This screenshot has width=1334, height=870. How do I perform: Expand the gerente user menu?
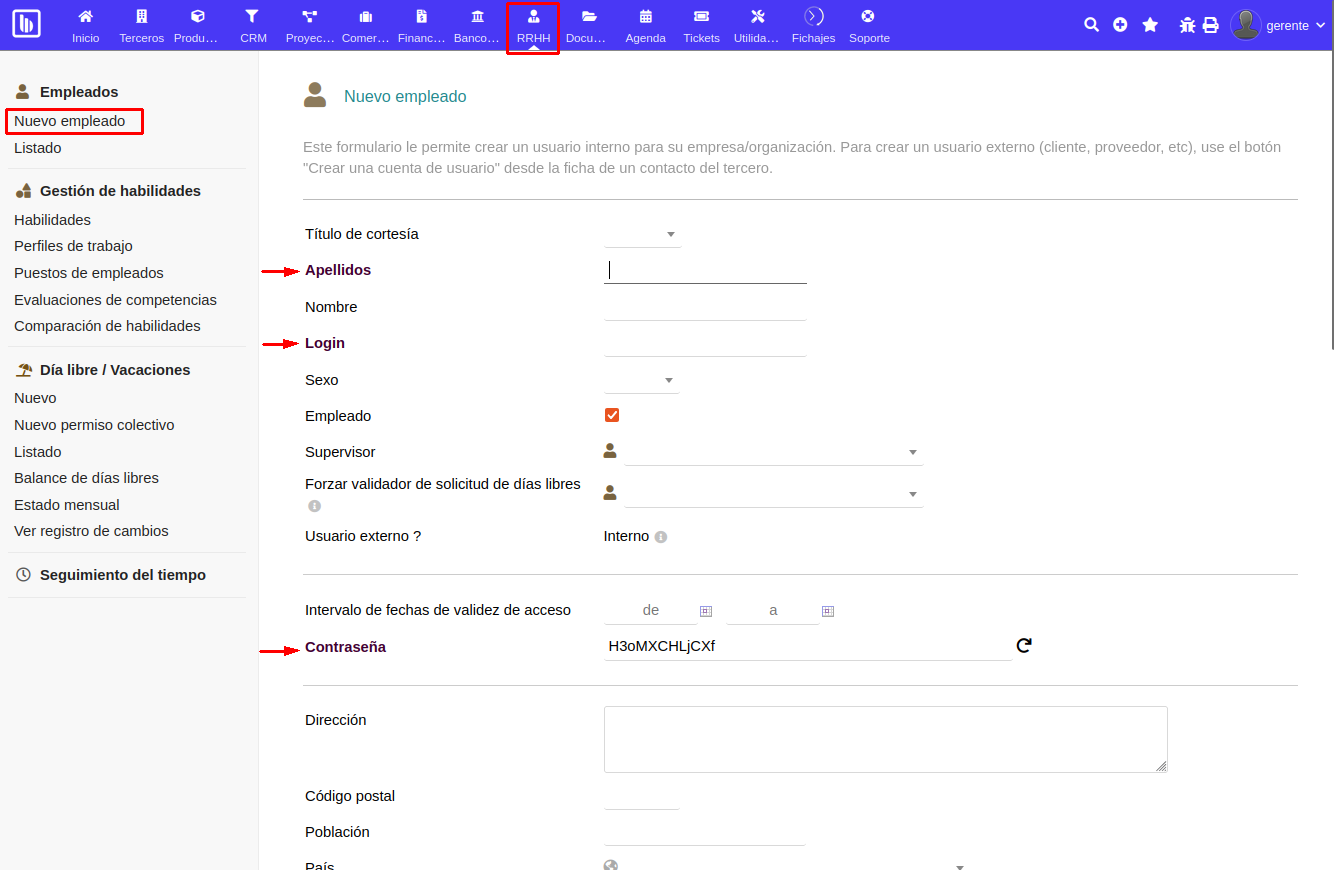click(1277, 26)
